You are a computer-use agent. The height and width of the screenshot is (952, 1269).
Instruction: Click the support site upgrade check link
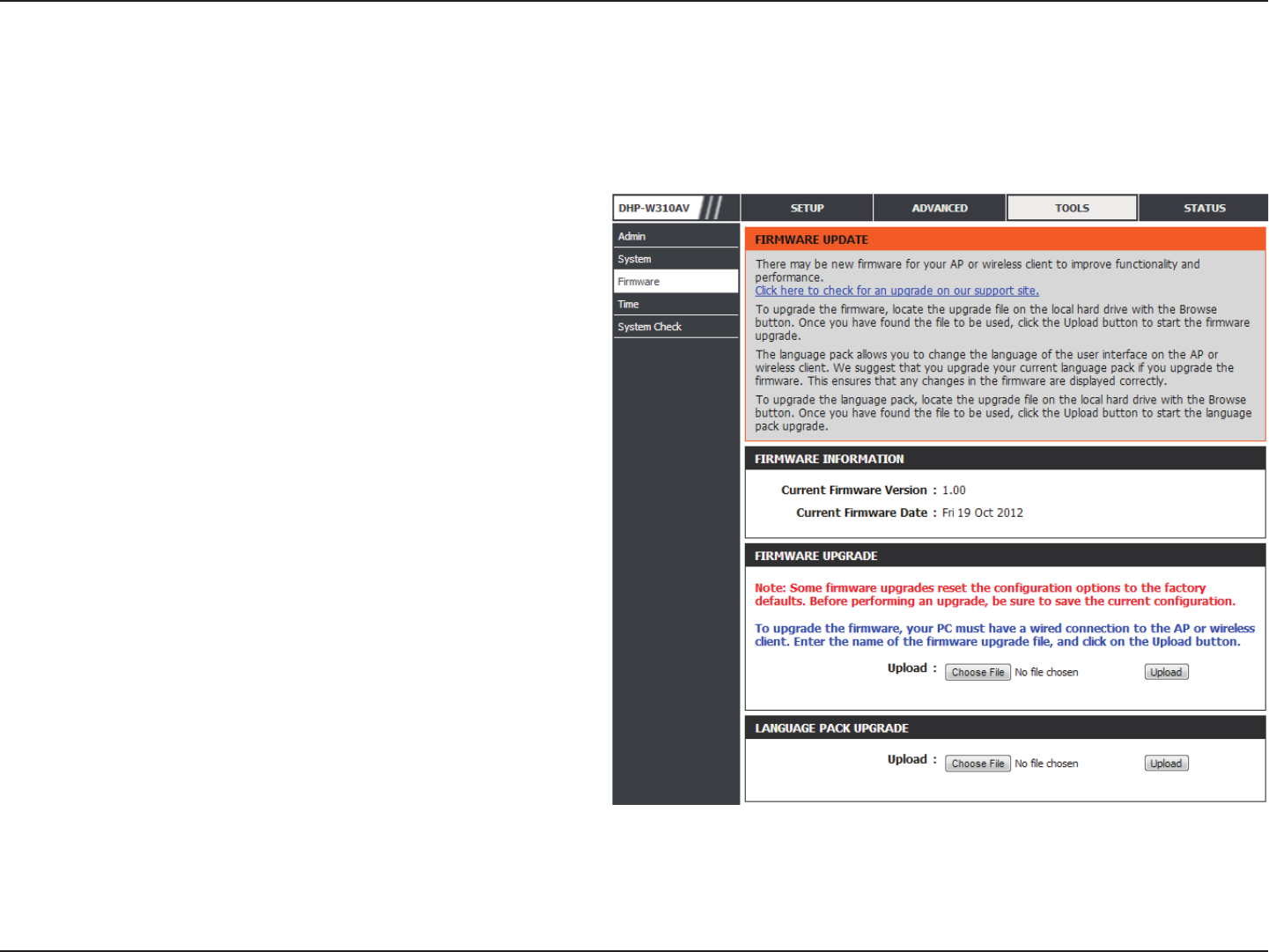(x=896, y=291)
